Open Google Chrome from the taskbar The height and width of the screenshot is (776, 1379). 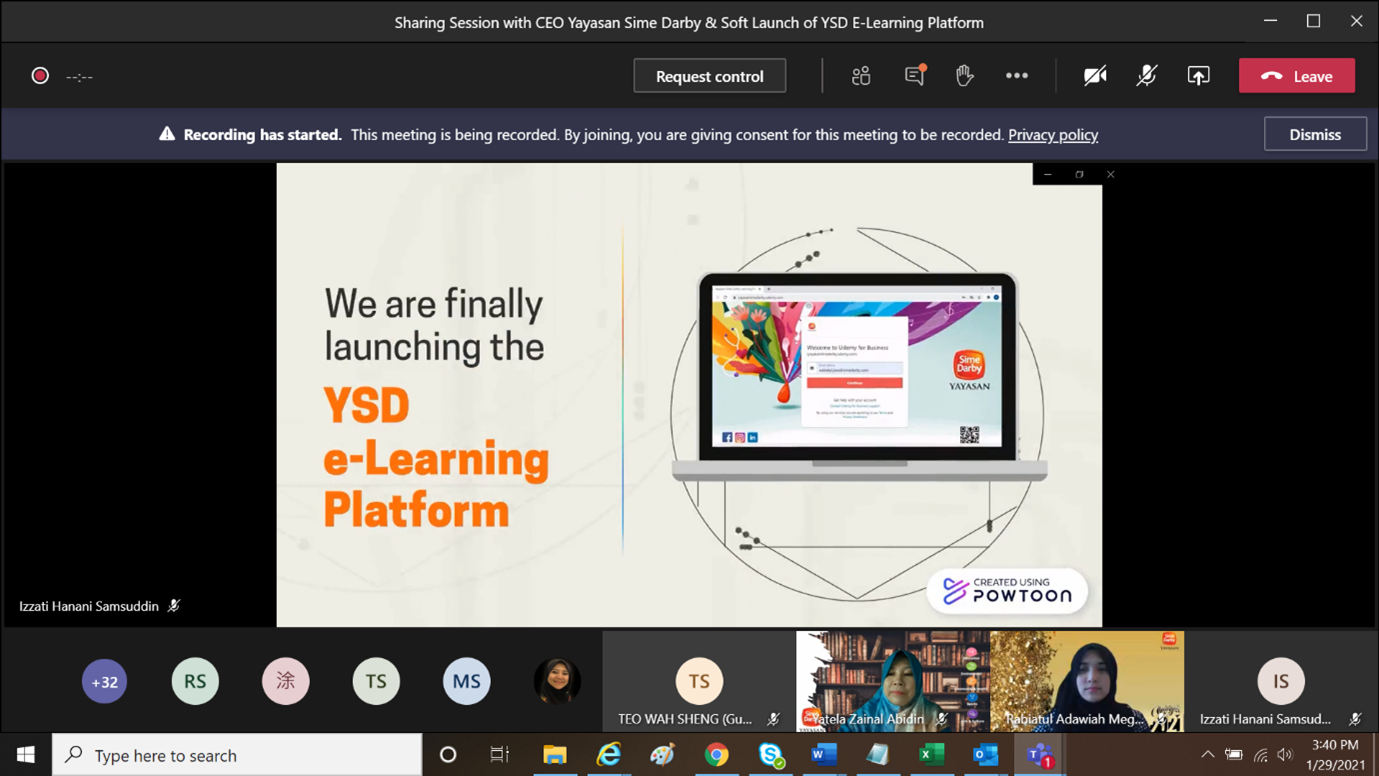point(716,755)
